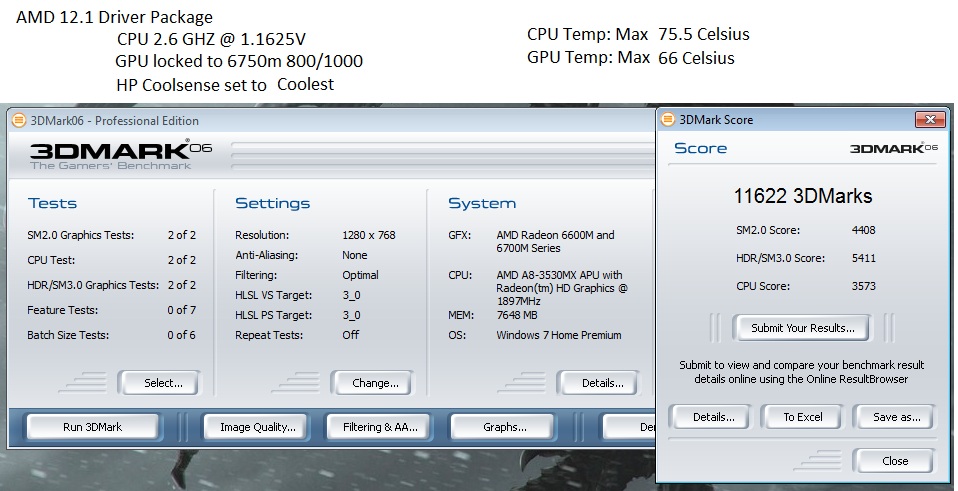Viewport: 958px width, 491px height.
Task: Click the CPU AMD A8-3530MX APU text
Action: click(561, 288)
